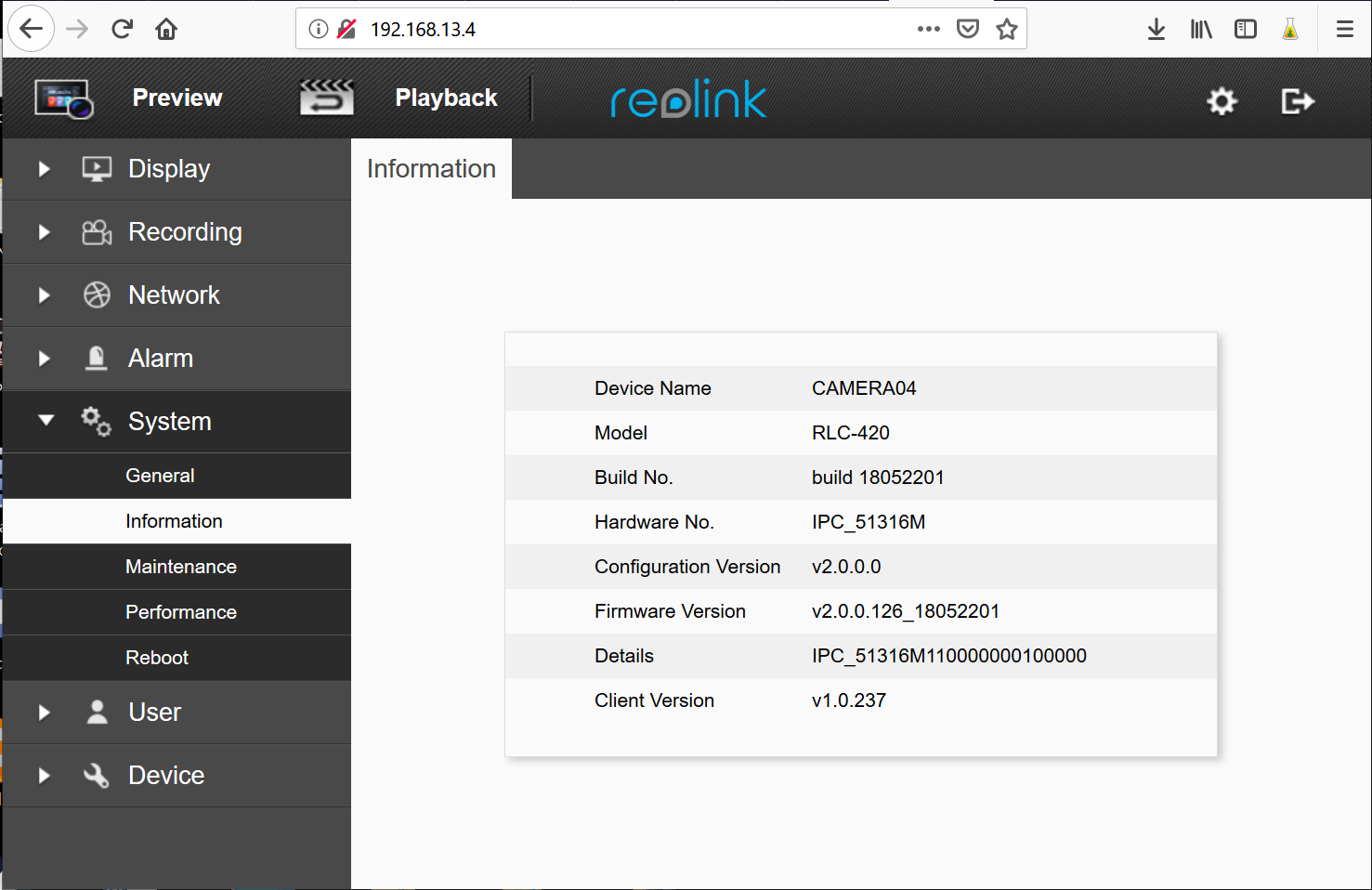
Task: Open Firefox downloads panel
Action: pyautogui.click(x=1156, y=29)
